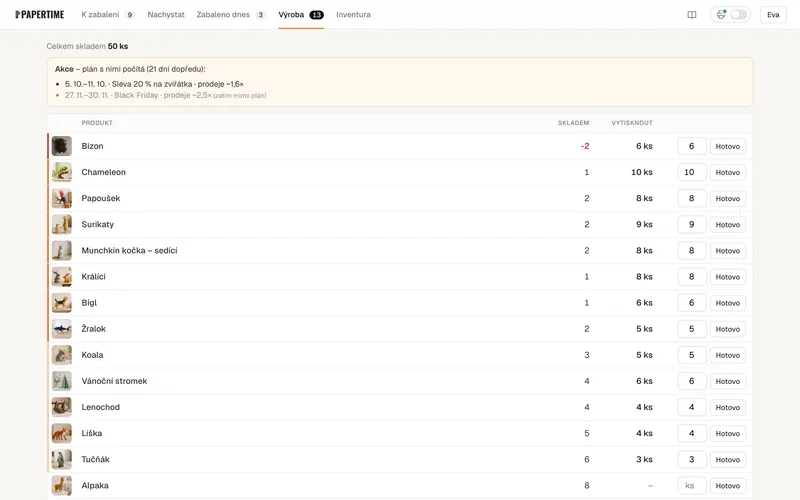Mark Tučňák as Hotovo
This screenshot has height=500, width=800.
tap(728, 460)
